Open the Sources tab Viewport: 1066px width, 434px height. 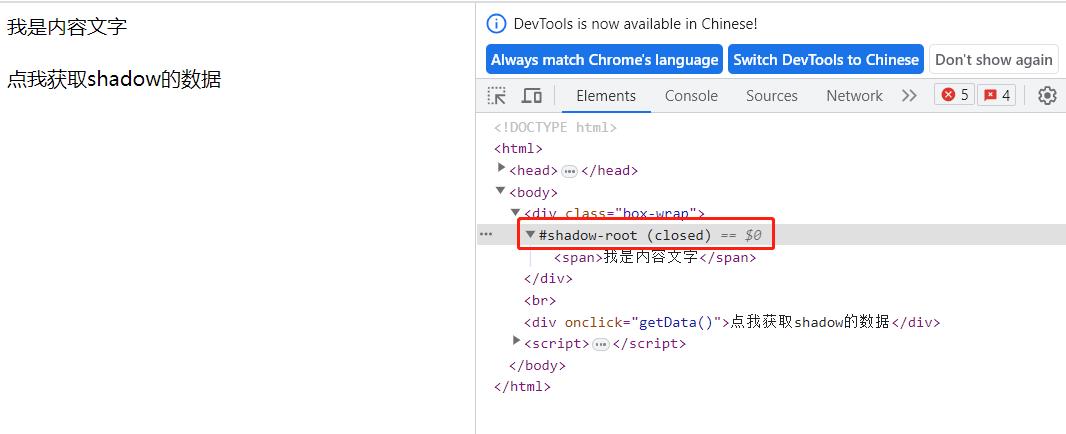click(772, 96)
